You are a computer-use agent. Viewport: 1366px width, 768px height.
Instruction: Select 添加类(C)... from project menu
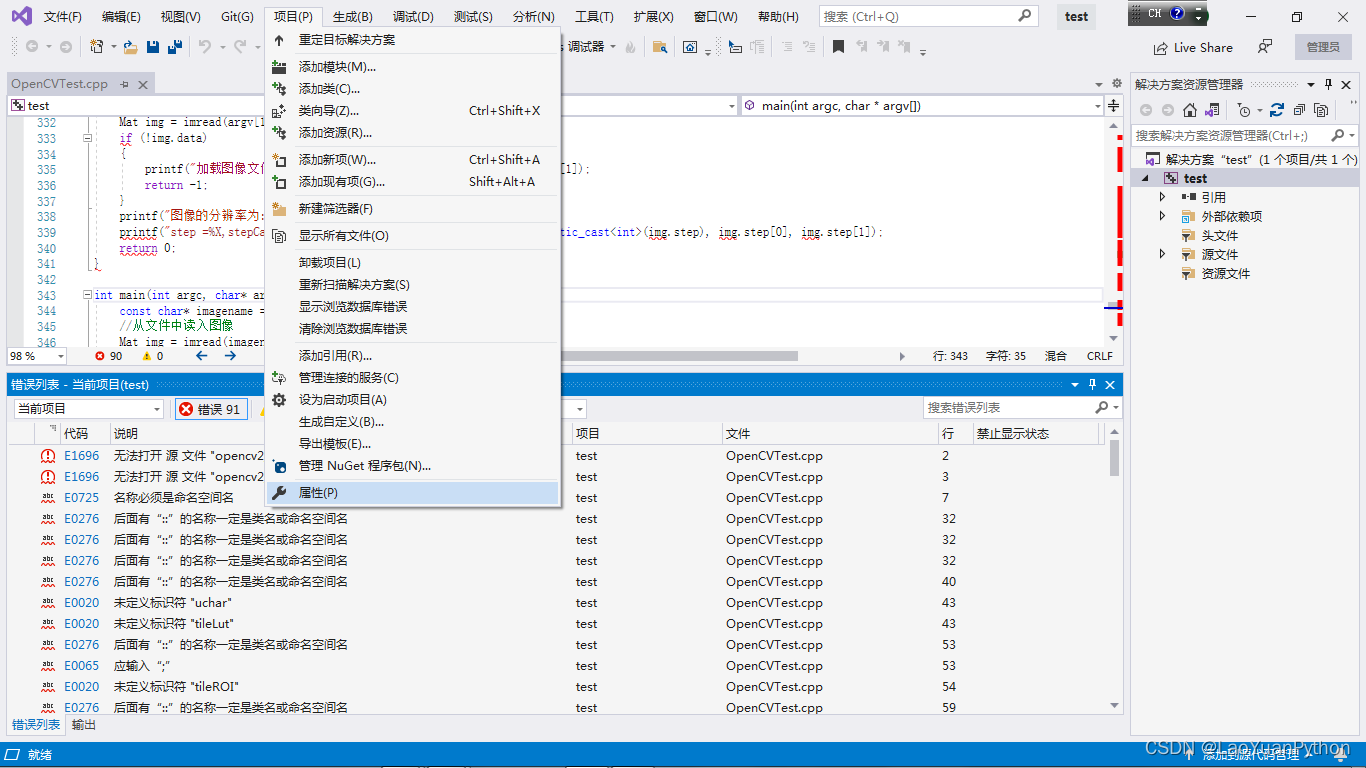[413, 89]
